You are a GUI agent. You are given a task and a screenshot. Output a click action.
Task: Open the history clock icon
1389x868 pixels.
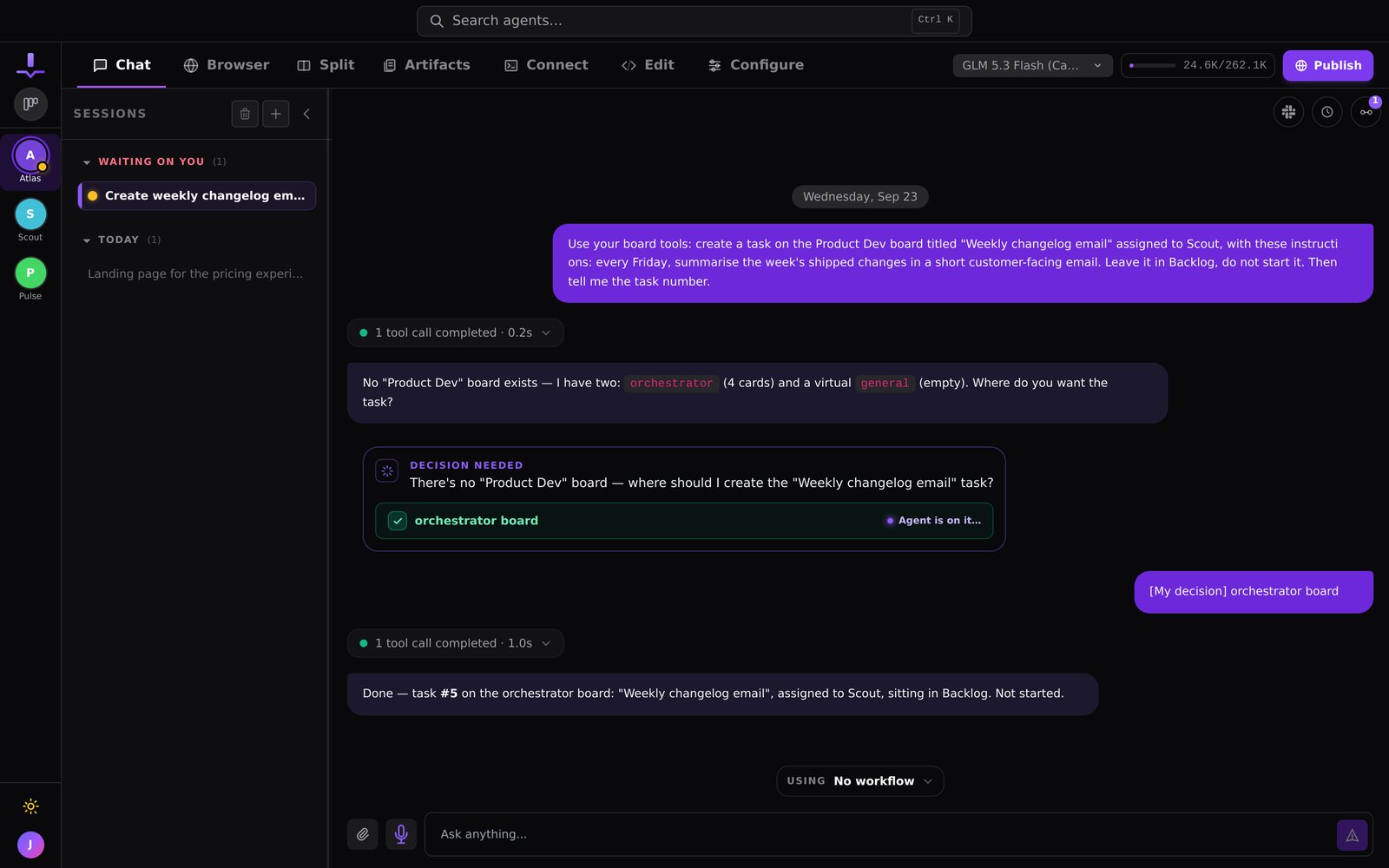click(1327, 112)
